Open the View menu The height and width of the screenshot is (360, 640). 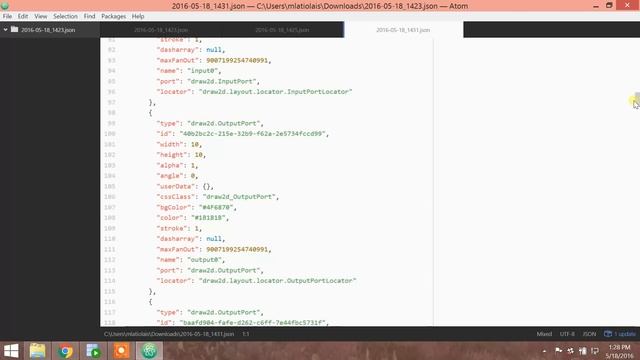click(x=40, y=16)
